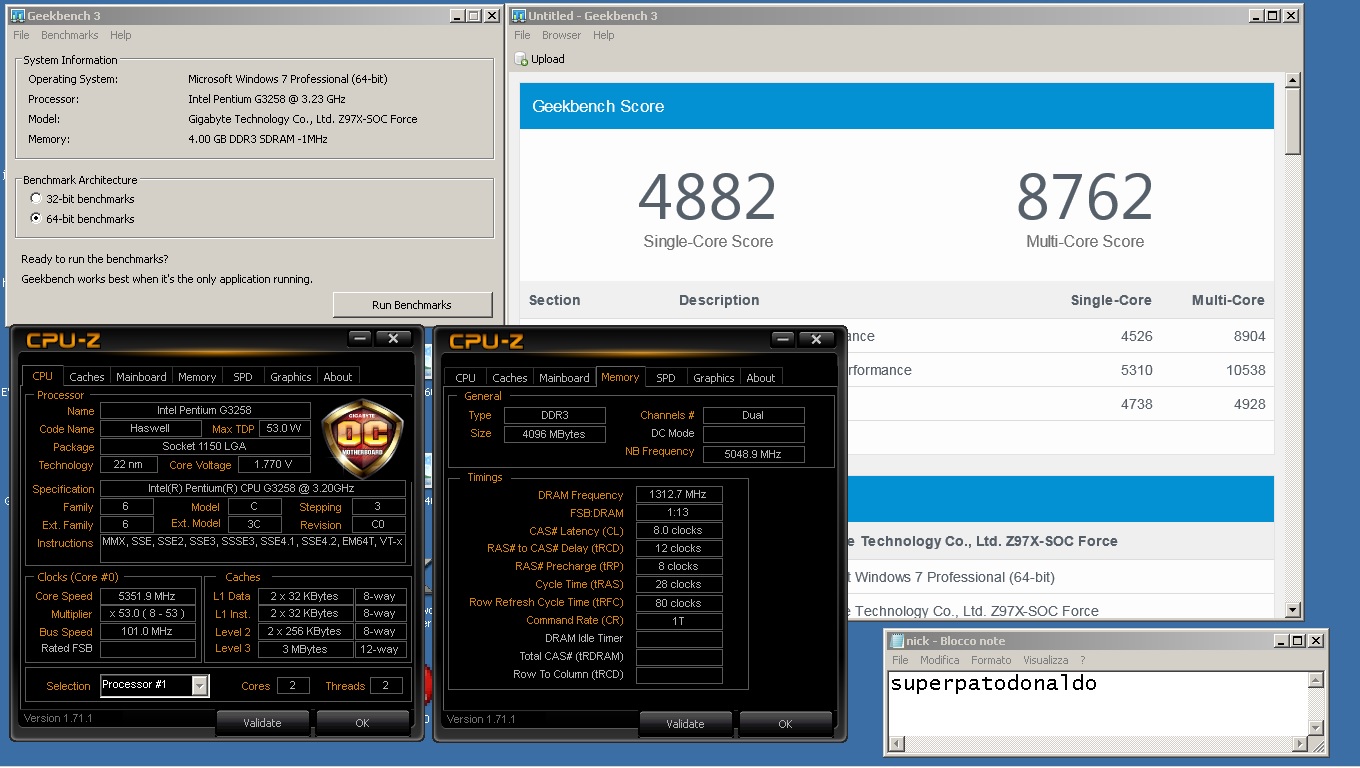Open Visualizza menu in Notepad
Screen dimensions: 1360x768
tap(1046, 660)
